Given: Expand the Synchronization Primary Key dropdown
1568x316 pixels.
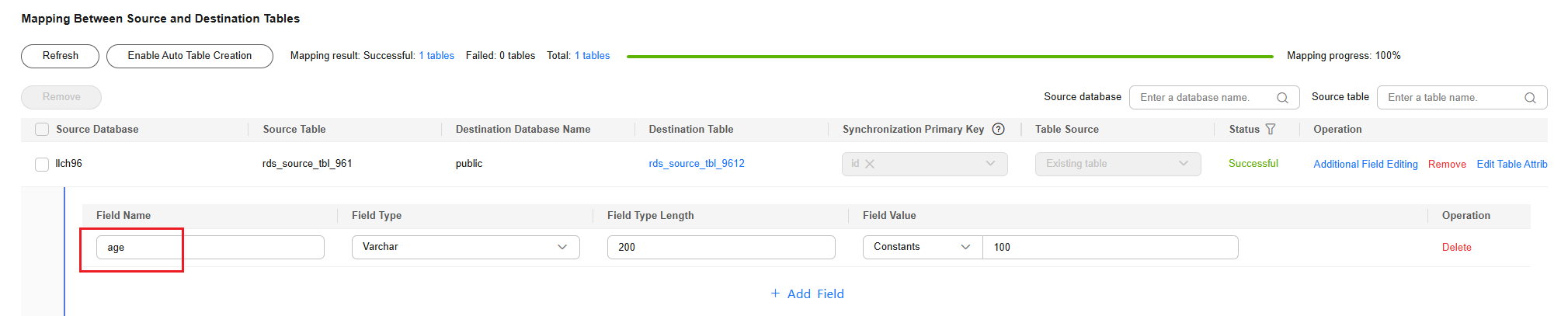Looking at the screenshot, I should pyautogui.click(x=990, y=164).
